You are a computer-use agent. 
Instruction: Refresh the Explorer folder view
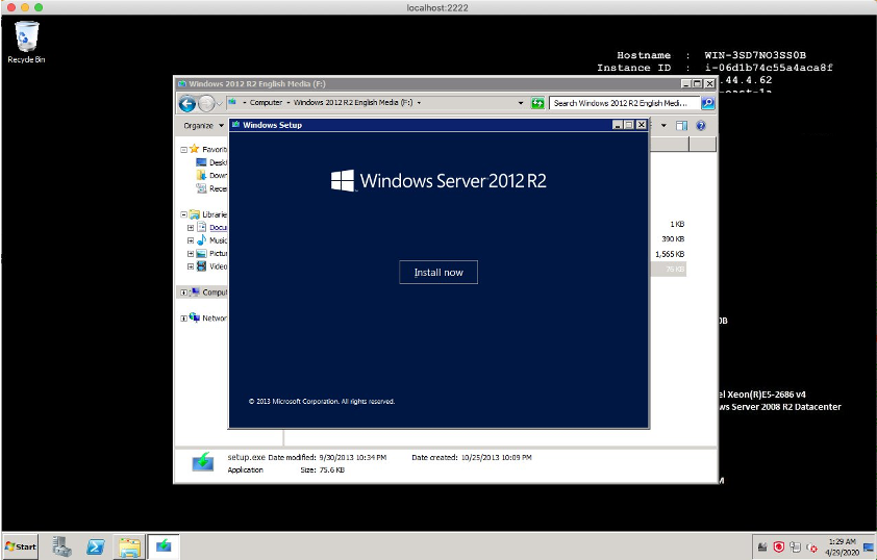537,103
